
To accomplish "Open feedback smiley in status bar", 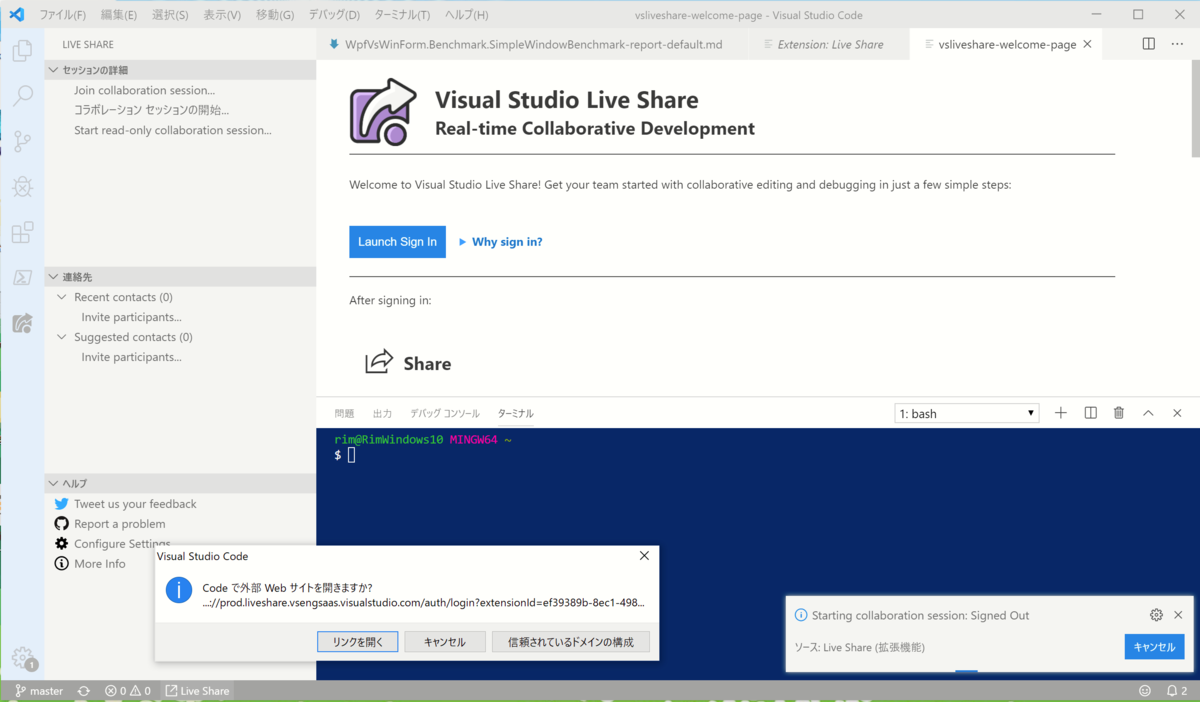I will tap(1145, 691).
